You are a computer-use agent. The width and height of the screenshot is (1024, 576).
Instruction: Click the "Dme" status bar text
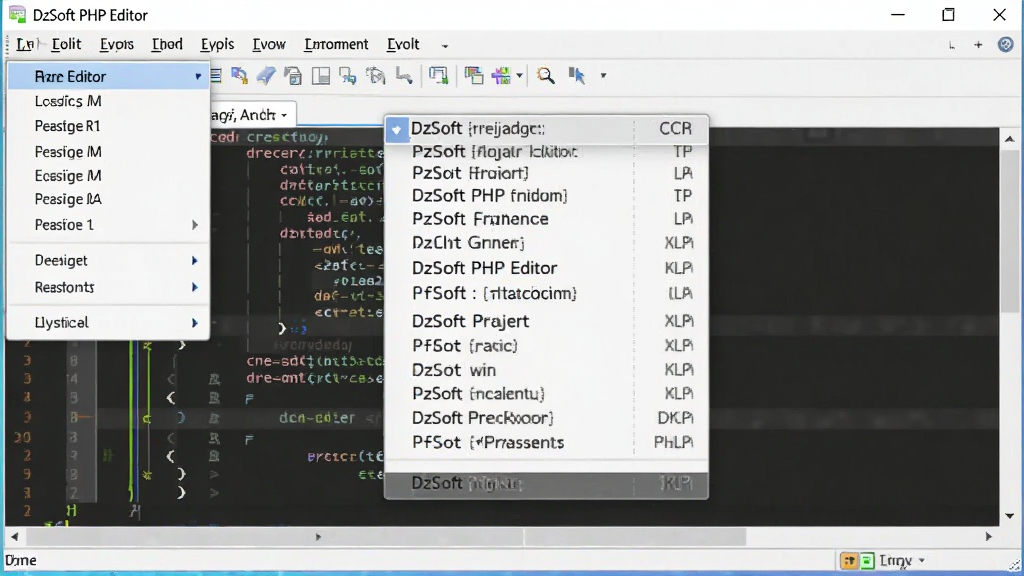click(21, 560)
